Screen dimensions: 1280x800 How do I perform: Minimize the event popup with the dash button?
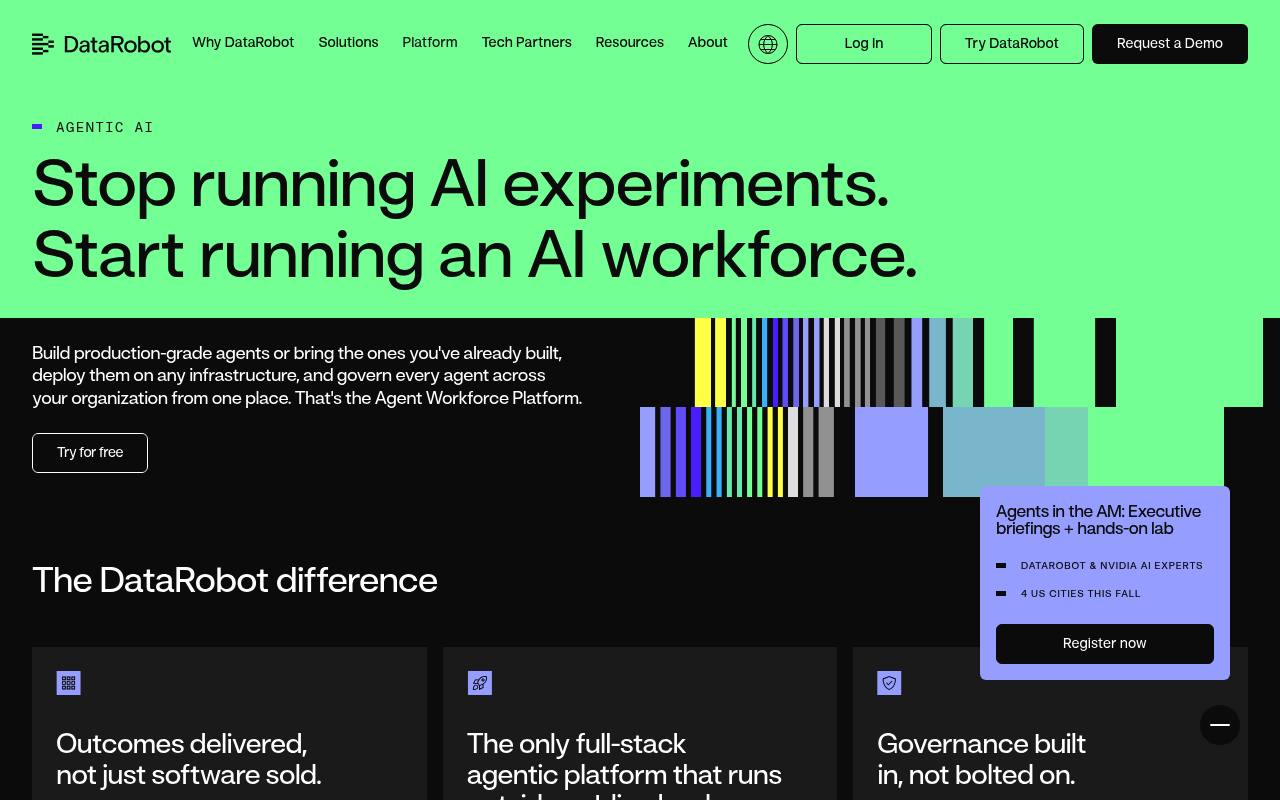coord(1220,725)
